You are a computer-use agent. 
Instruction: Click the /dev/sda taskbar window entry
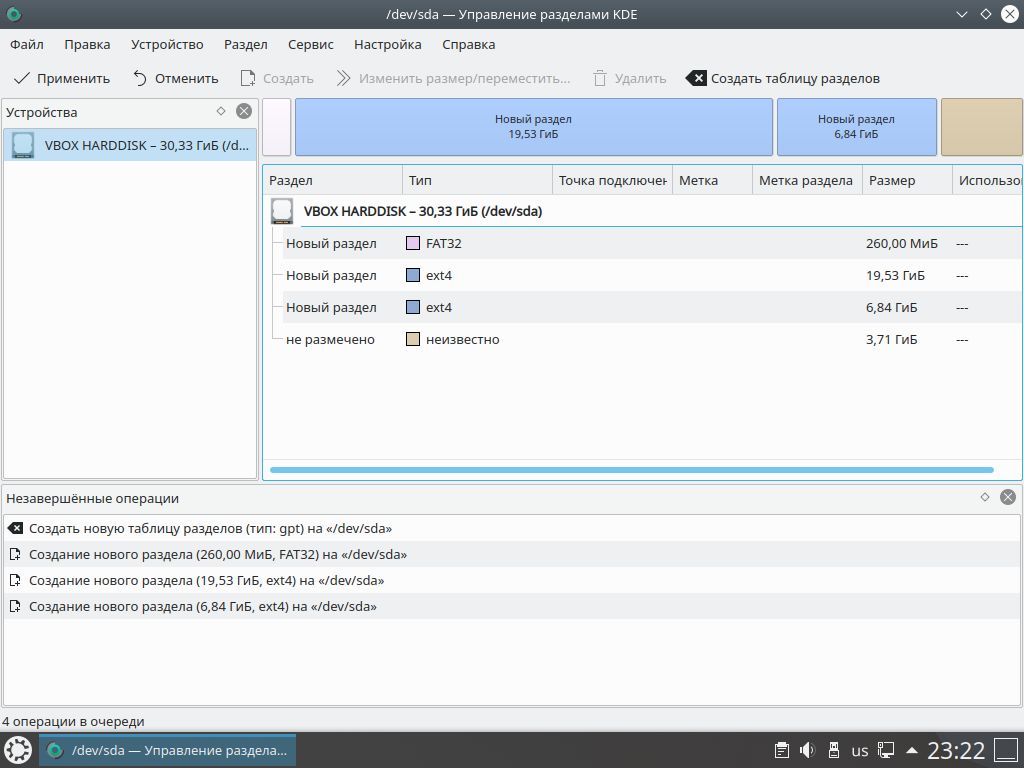(x=168, y=750)
